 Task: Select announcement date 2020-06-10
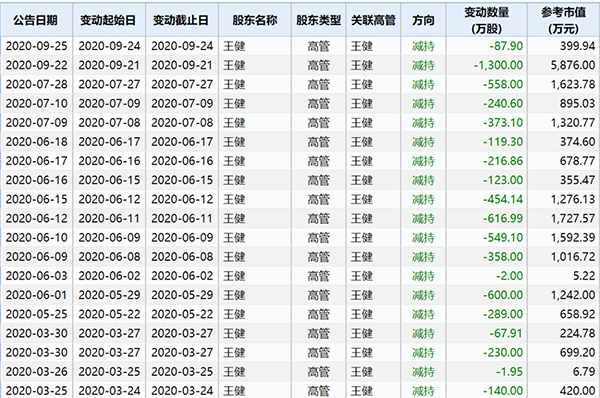[36, 238]
